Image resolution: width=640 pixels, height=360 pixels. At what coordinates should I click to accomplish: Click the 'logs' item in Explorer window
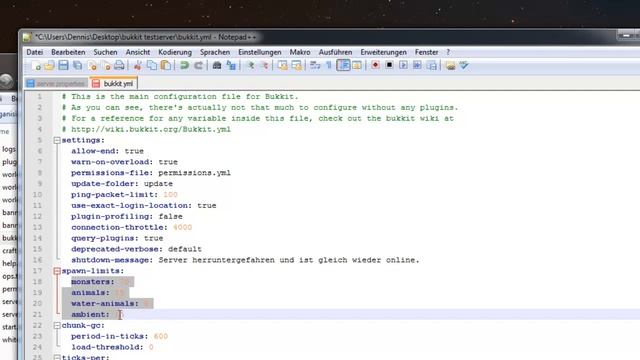pos(9,149)
